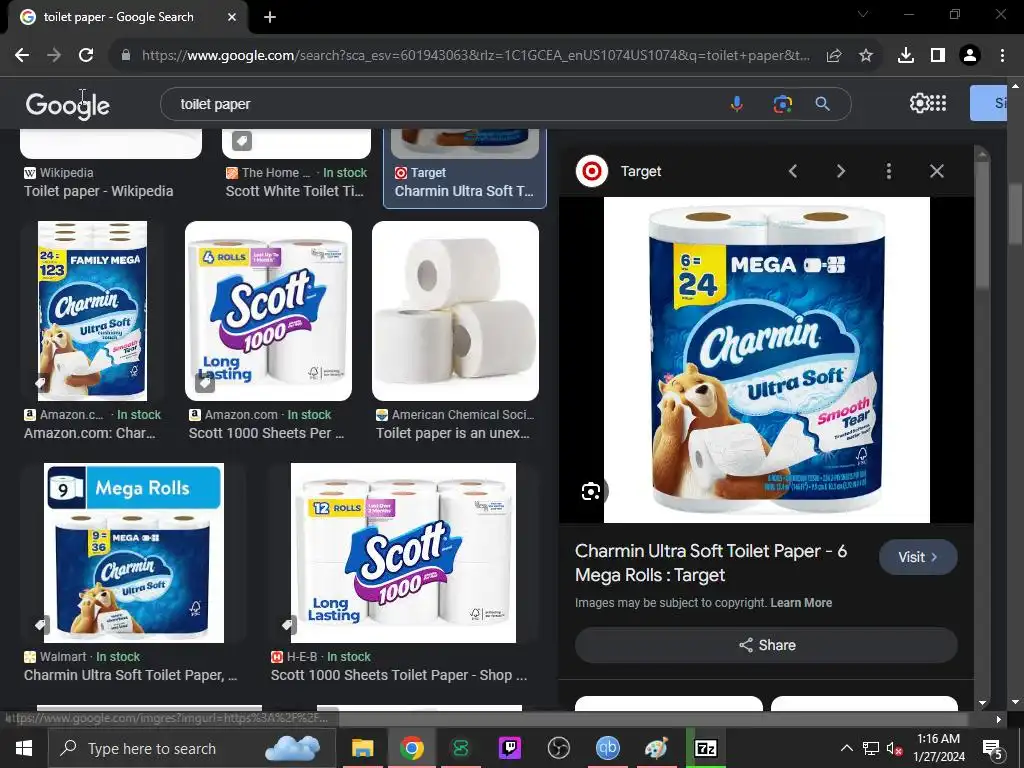
Task: Click the magnifying glass search button
Action: pos(822,104)
